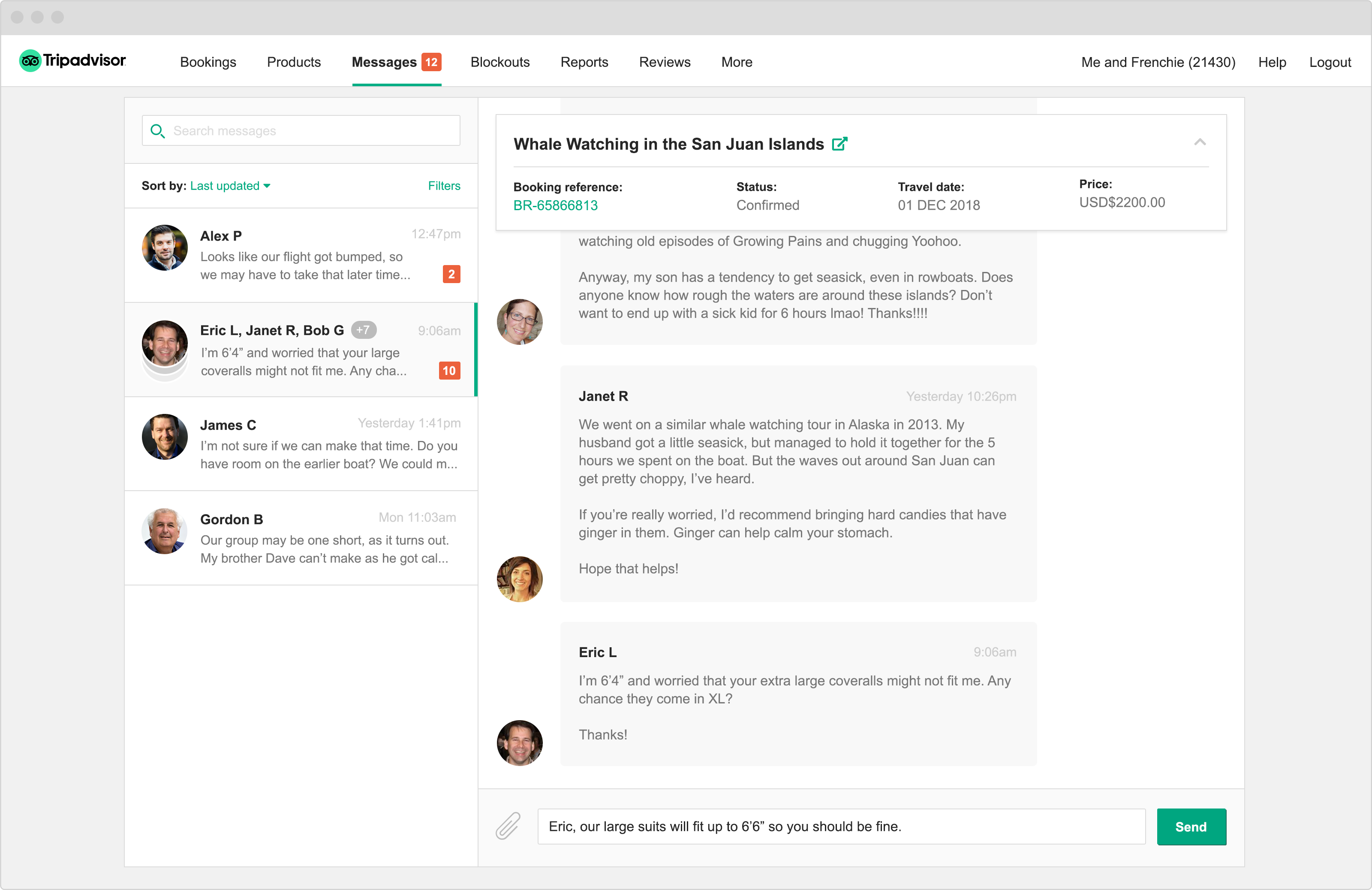
Task: Switch to the Reports tab
Action: pyautogui.click(x=584, y=62)
